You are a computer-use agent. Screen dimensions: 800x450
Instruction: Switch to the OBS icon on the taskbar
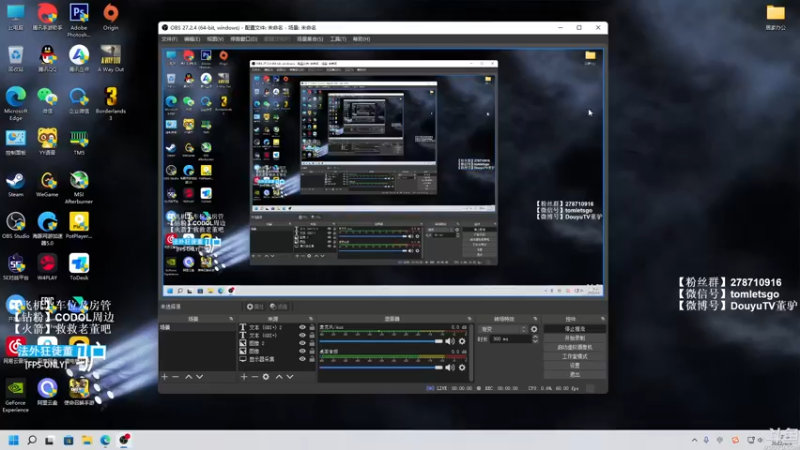pos(124,440)
